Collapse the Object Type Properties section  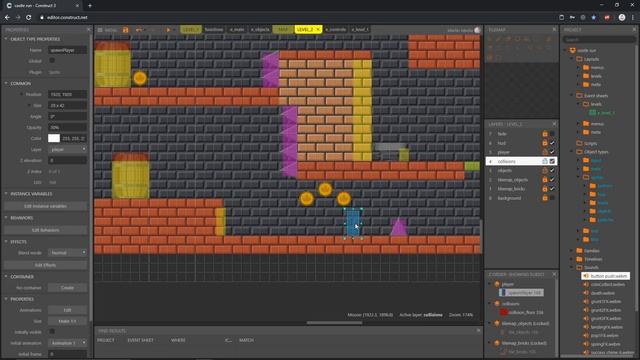pos(6,39)
